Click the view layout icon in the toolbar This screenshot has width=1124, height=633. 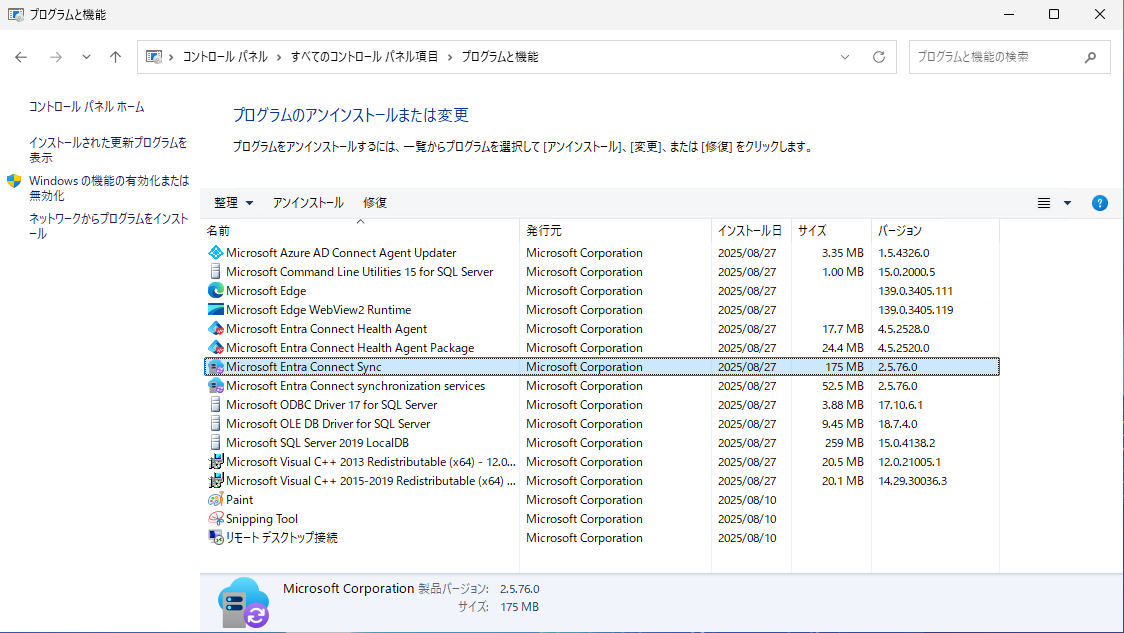point(1044,203)
